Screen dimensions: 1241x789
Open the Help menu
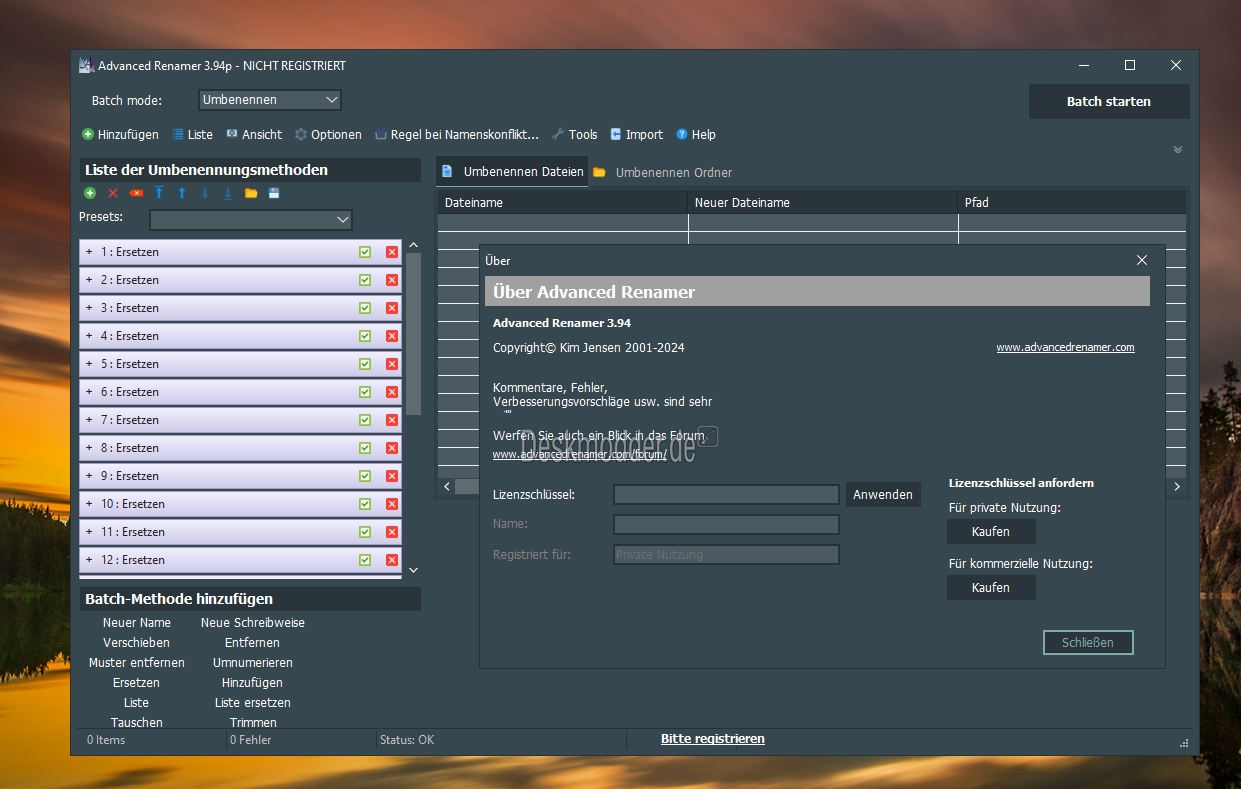pos(696,134)
